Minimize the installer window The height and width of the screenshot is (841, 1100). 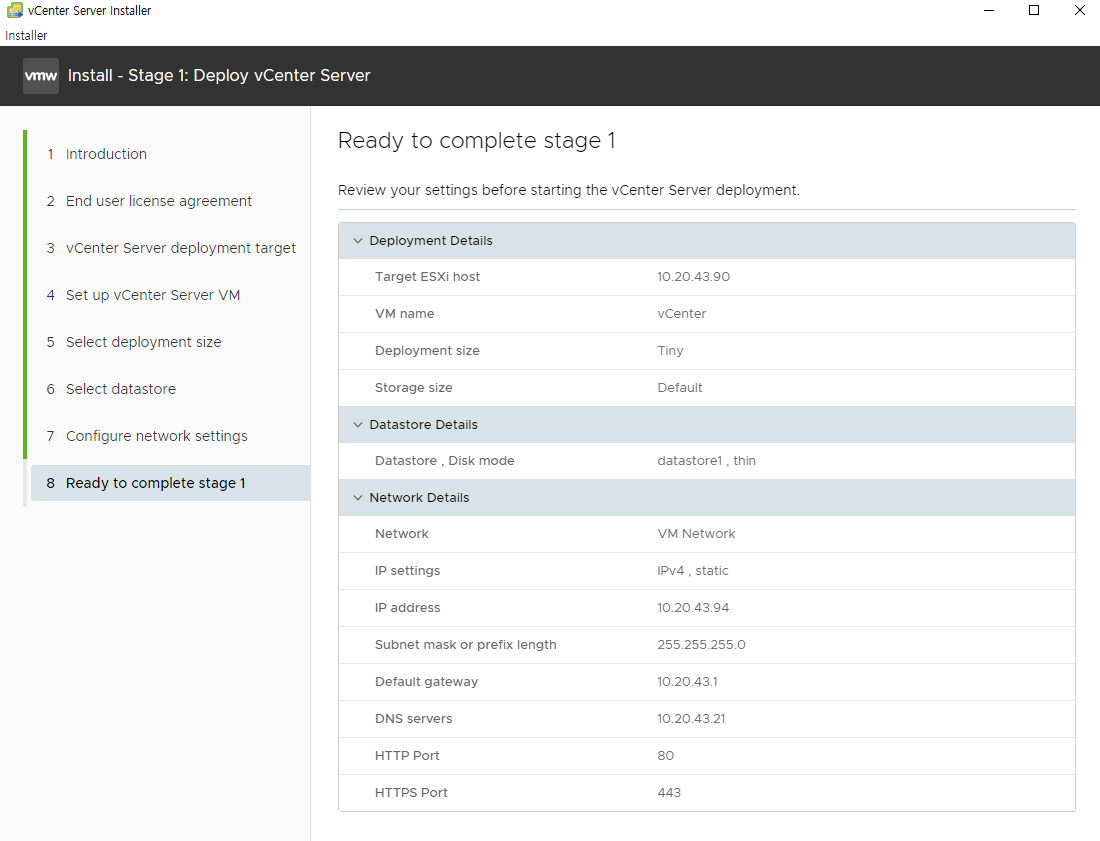click(989, 11)
